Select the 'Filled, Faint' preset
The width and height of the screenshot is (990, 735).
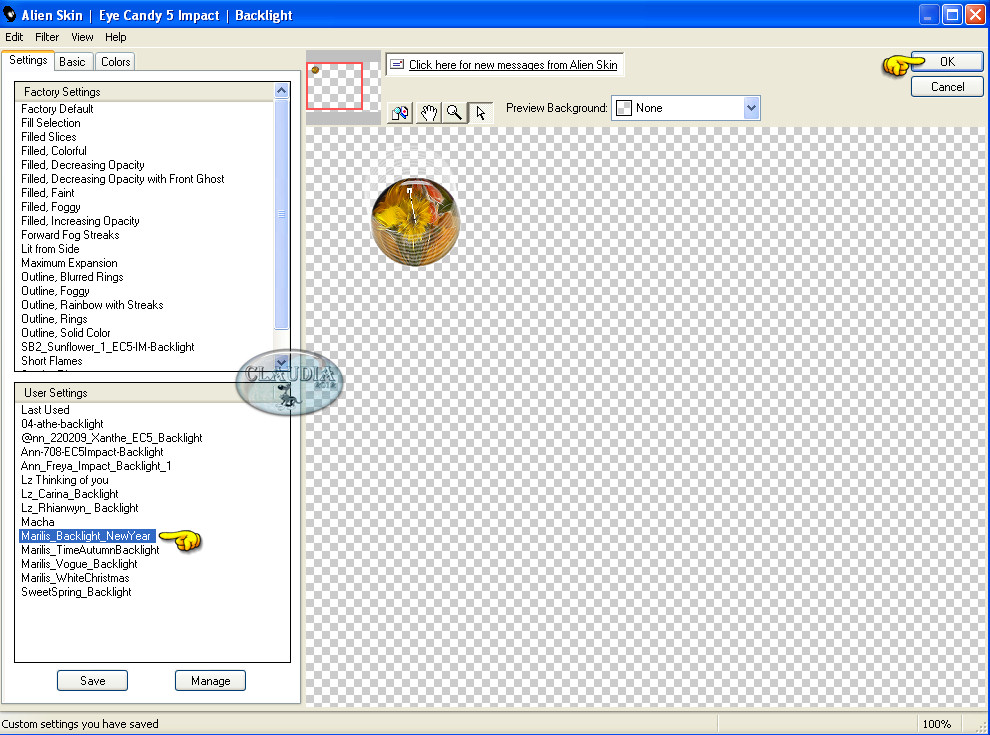pos(48,193)
